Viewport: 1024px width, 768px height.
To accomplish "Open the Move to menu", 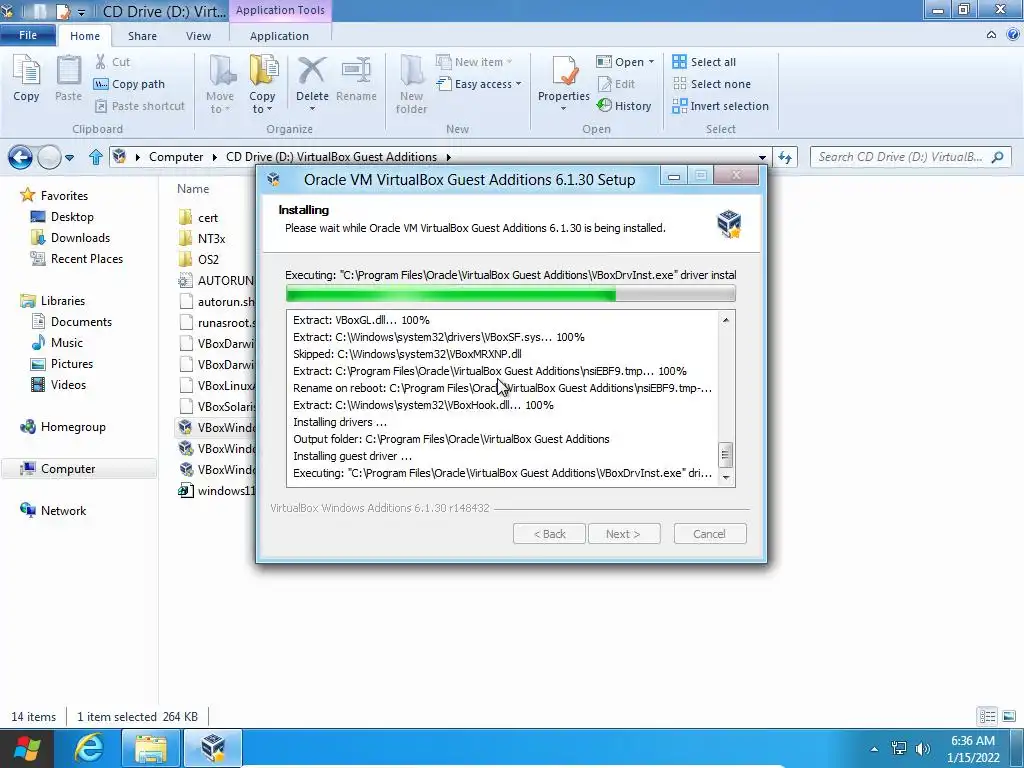I will coord(220,84).
